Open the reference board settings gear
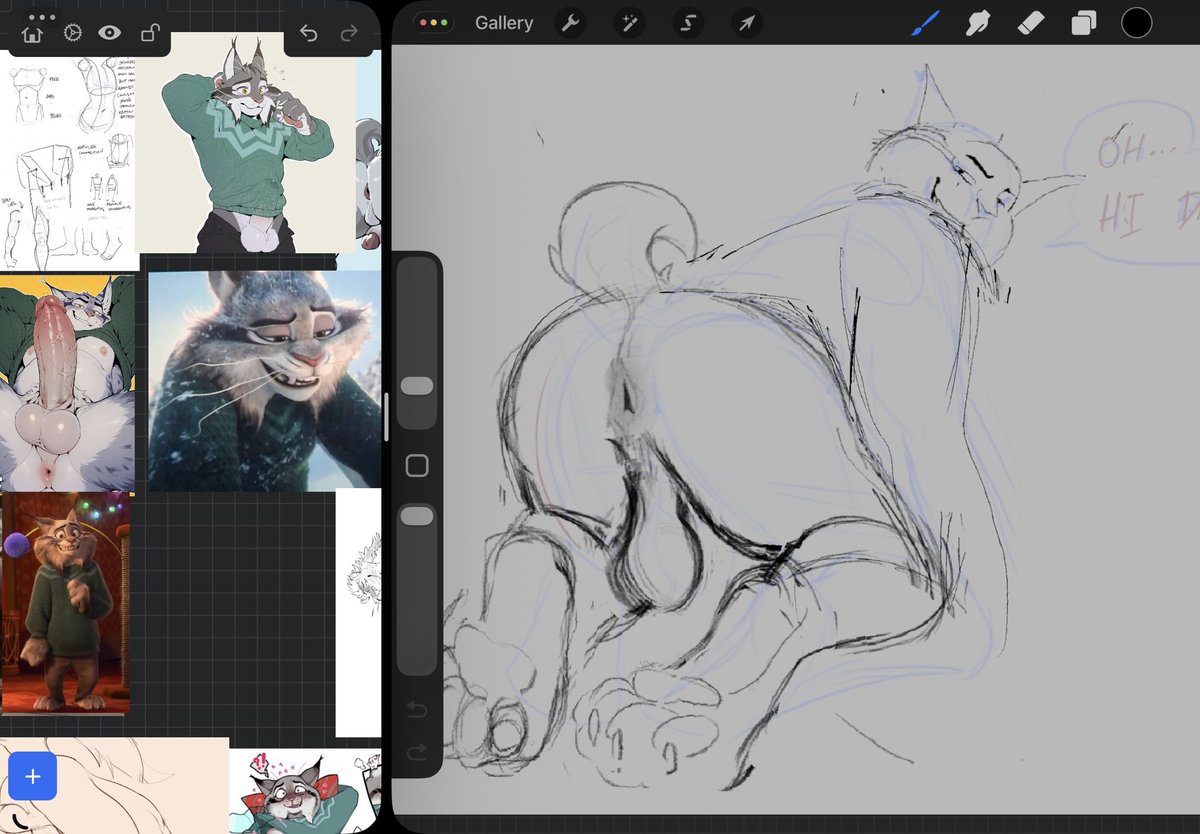Viewport: 1200px width, 834px height. pyautogui.click(x=70, y=32)
